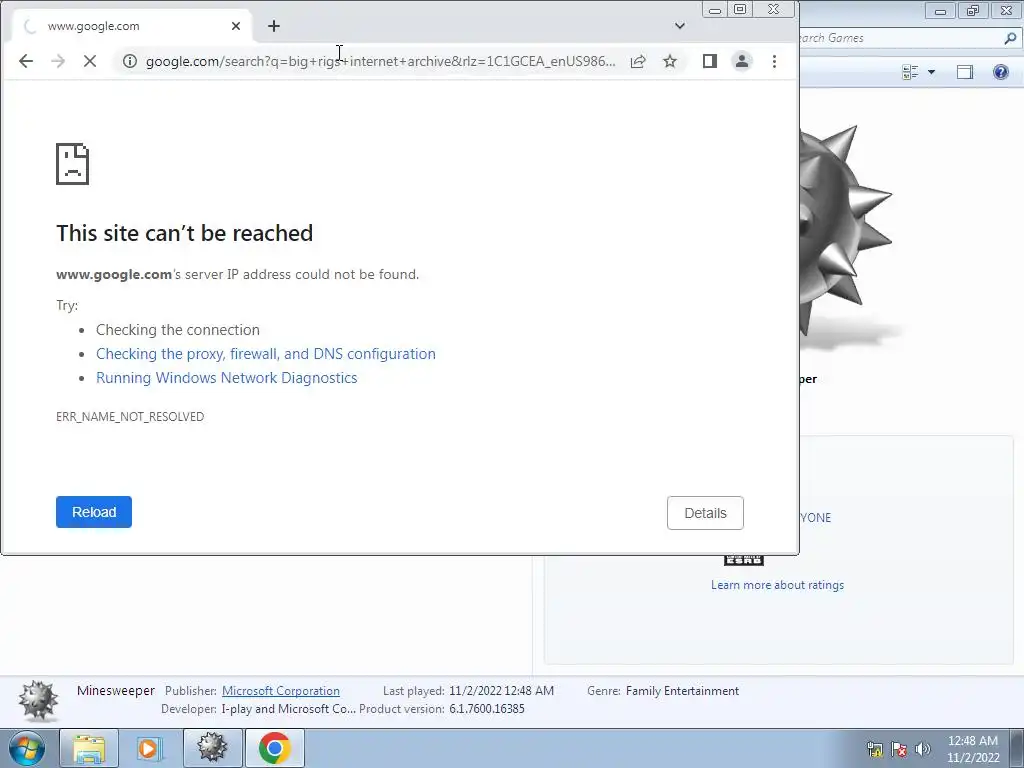Share this page using the share icon
The height and width of the screenshot is (768, 1024).
click(638, 61)
